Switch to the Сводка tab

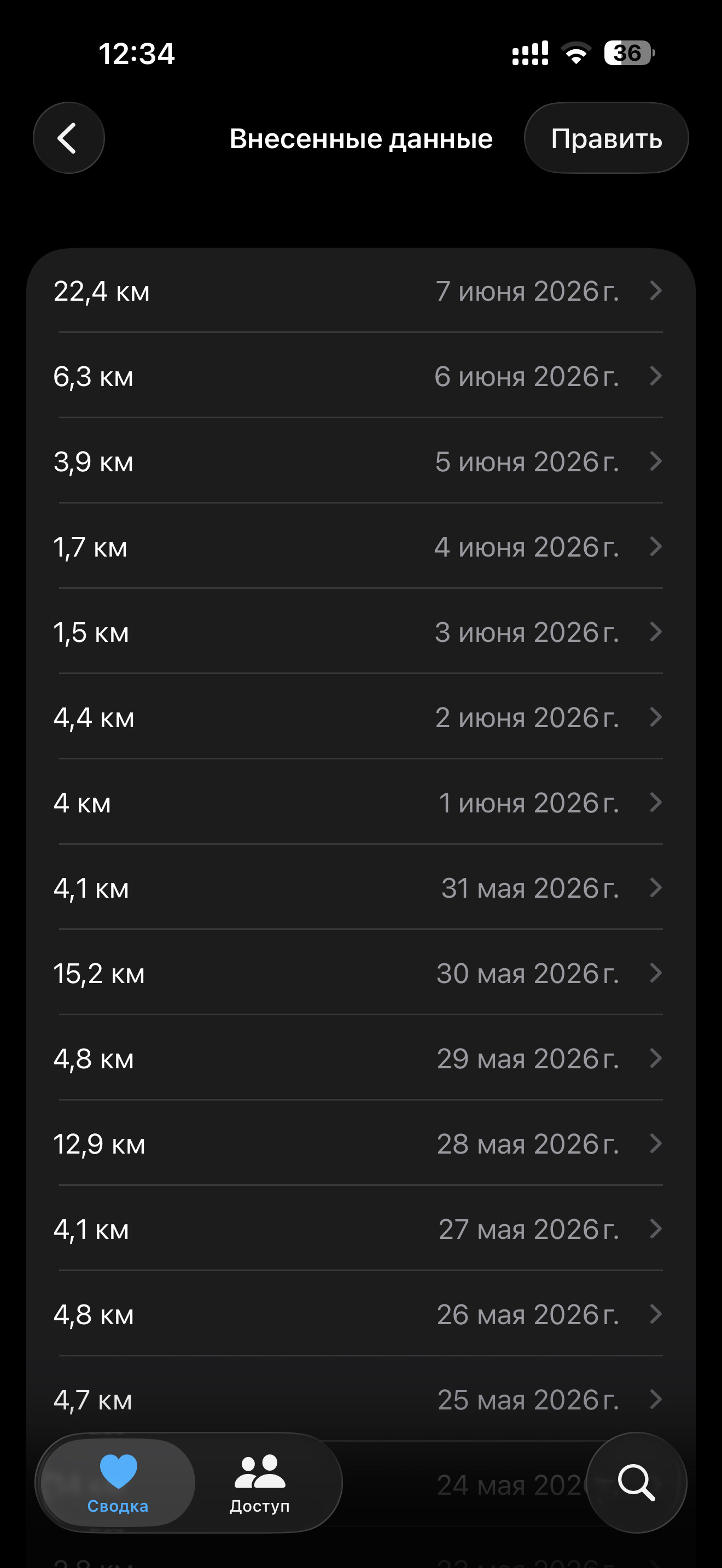[118, 1483]
